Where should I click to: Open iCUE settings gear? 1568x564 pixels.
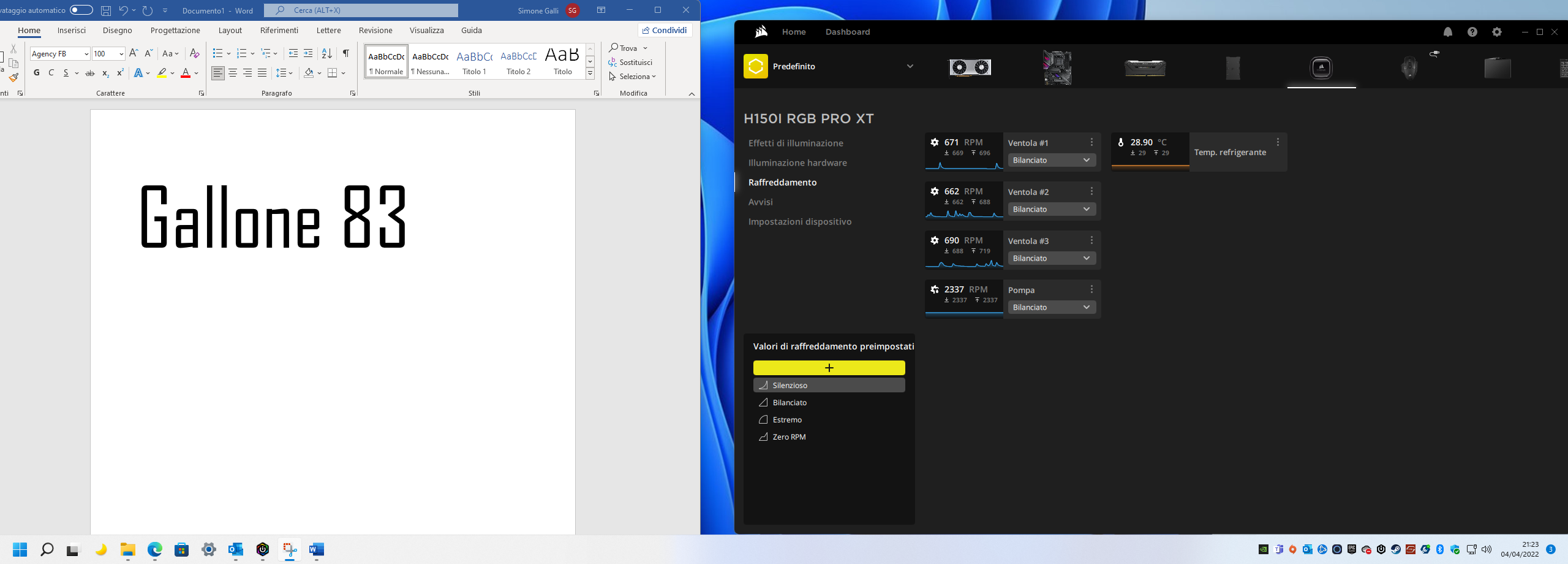(x=1497, y=32)
